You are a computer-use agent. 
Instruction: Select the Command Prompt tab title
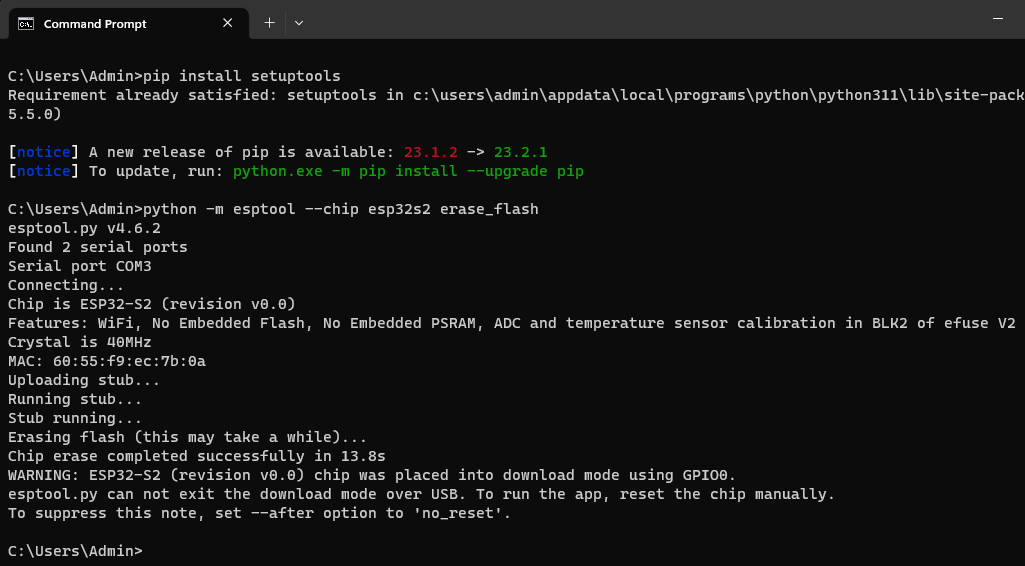click(95, 24)
